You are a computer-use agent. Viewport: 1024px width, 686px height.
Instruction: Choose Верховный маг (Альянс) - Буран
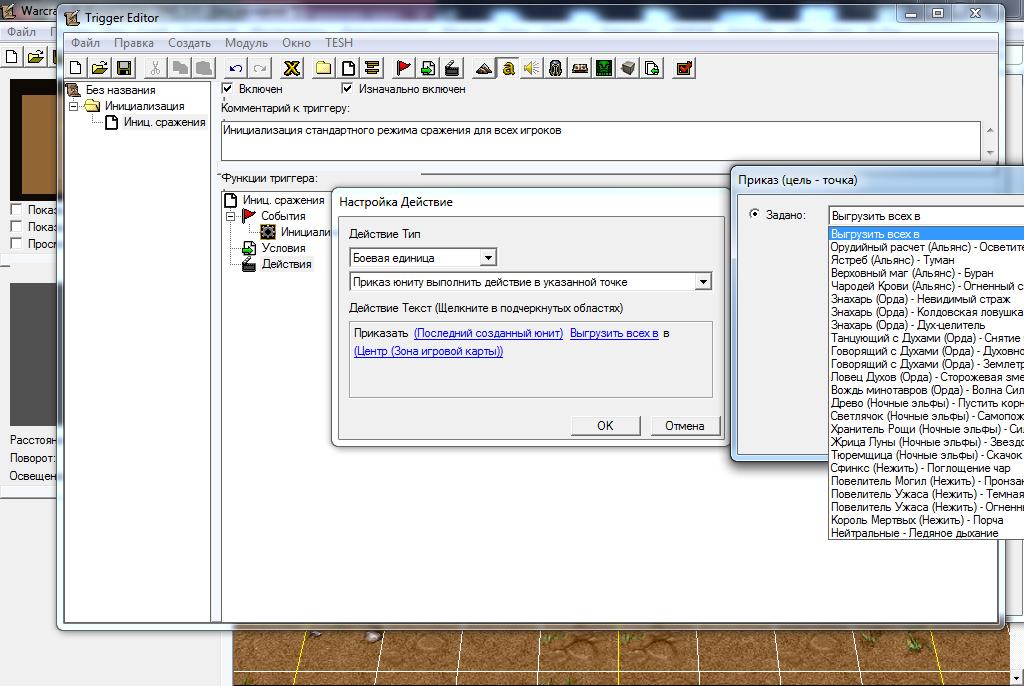(927, 273)
